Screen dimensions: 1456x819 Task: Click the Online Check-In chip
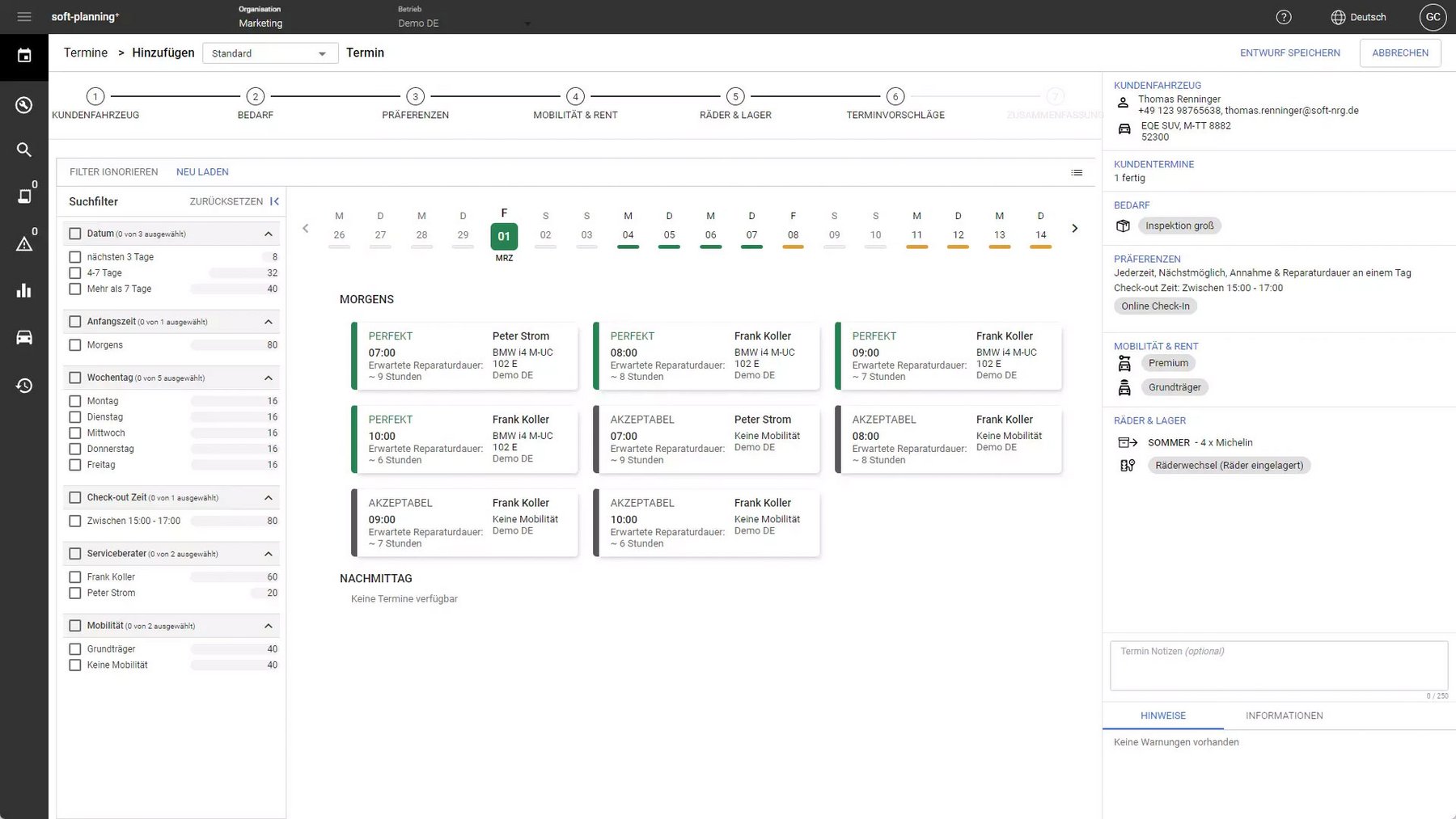coord(1155,306)
